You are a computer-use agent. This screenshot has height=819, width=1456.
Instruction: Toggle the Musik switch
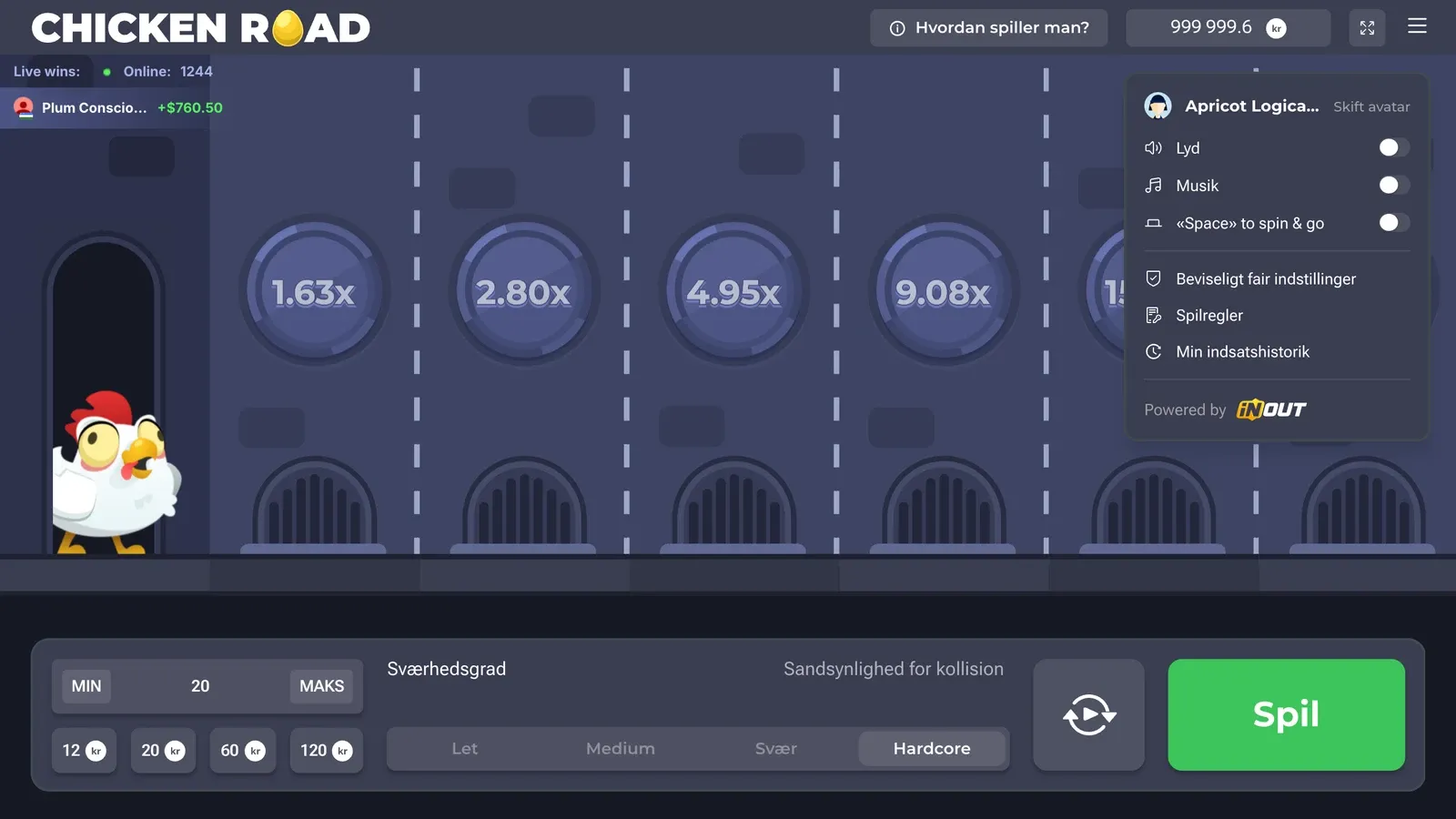pos(1394,186)
